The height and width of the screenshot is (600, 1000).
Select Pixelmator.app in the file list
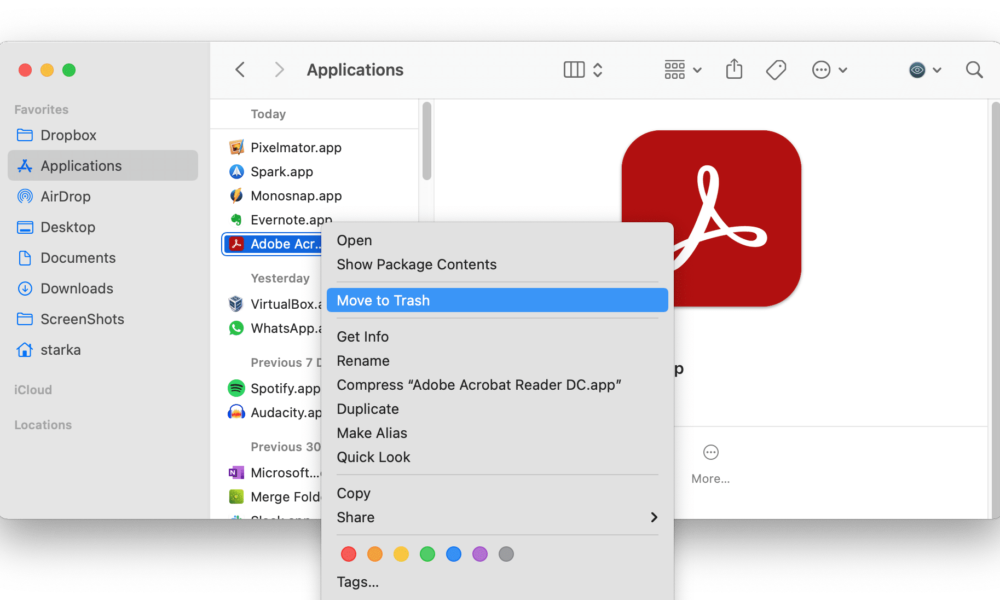(295, 147)
